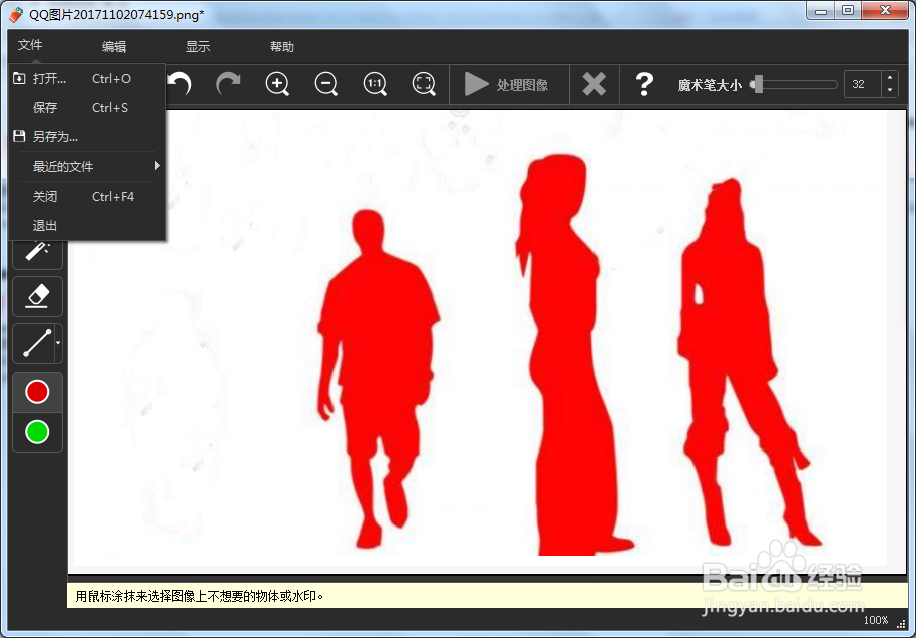This screenshot has width=916, height=638.
Task: Choose 退出 from the file menu
Action: pos(87,226)
